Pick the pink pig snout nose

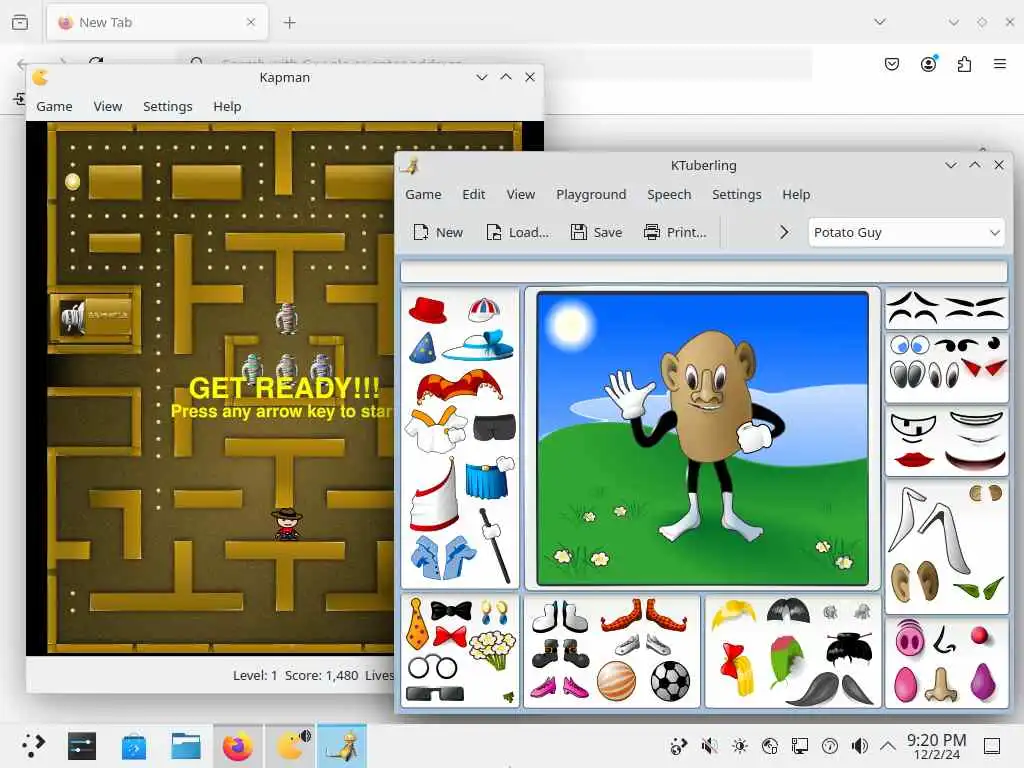point(910,637)
